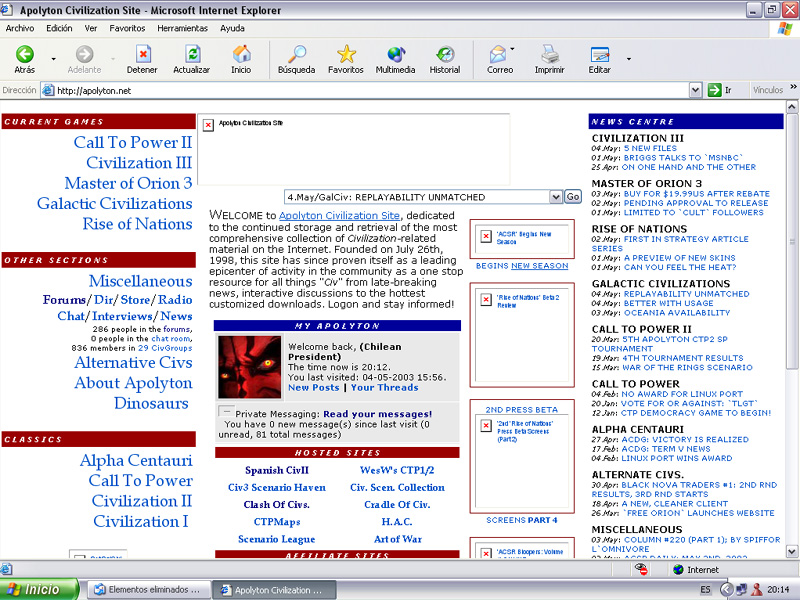Screen dimensions: 800x600
Task: Open Favoritos star icon
Action: (x=346, y=54)
